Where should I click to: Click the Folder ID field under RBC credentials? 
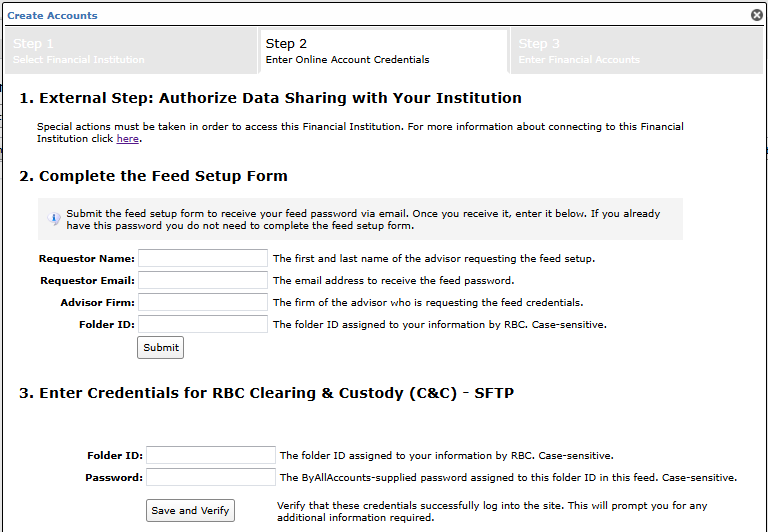pos(211,455)
